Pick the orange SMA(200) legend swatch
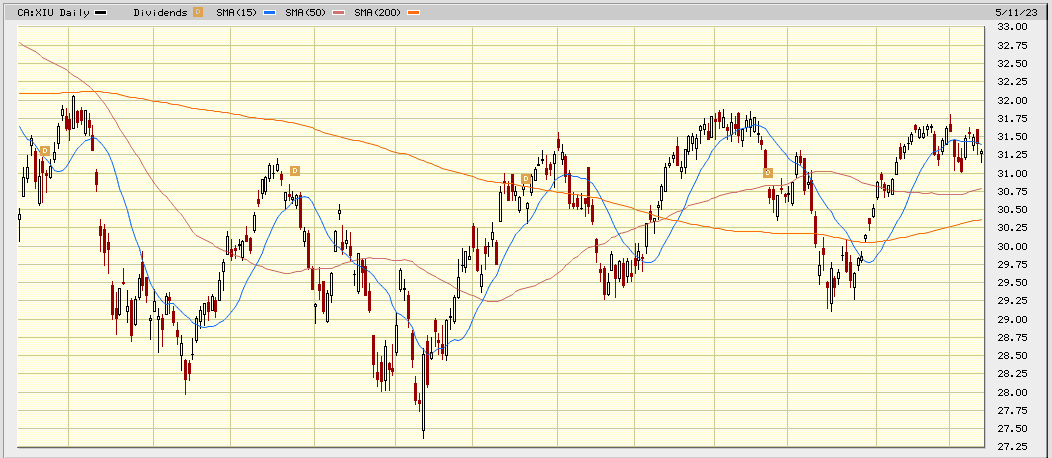1052x458 pixels. click(414, 12)
